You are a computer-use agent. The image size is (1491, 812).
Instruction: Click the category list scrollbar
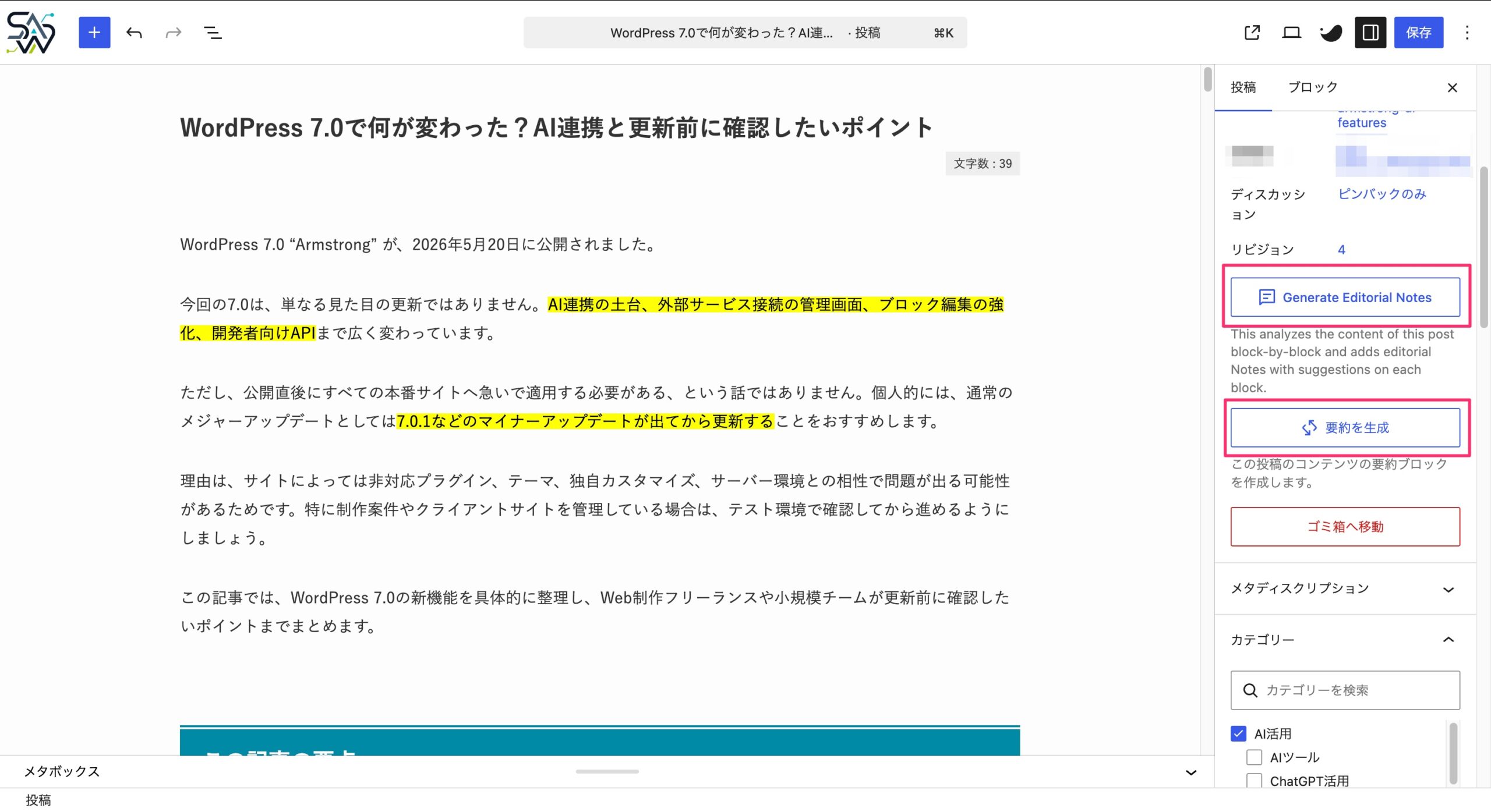(x=1453, y=753)
